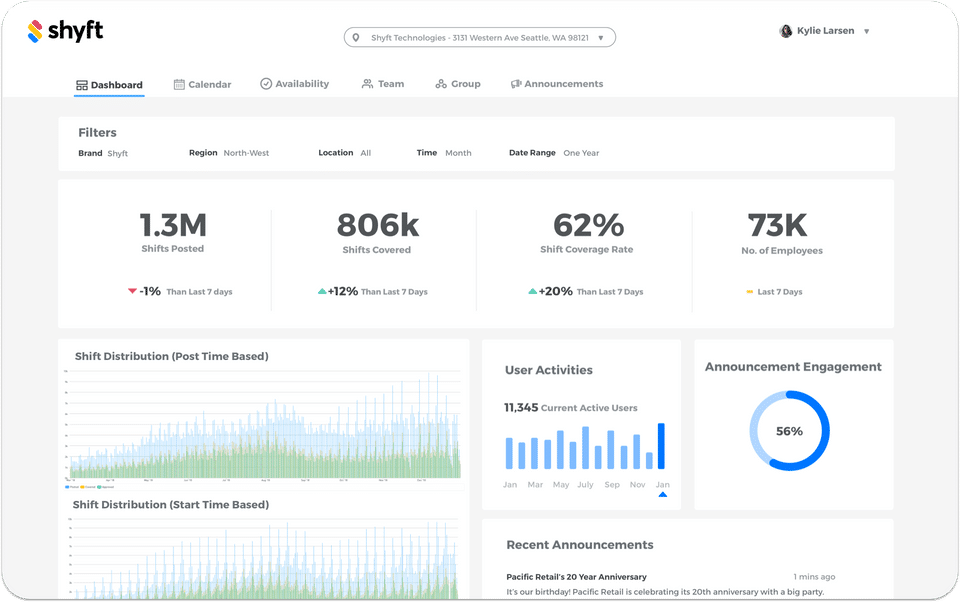This screenshot has height=602, width=960.
Task: Click the Group icon in navigation
Action: click(441, 84)
